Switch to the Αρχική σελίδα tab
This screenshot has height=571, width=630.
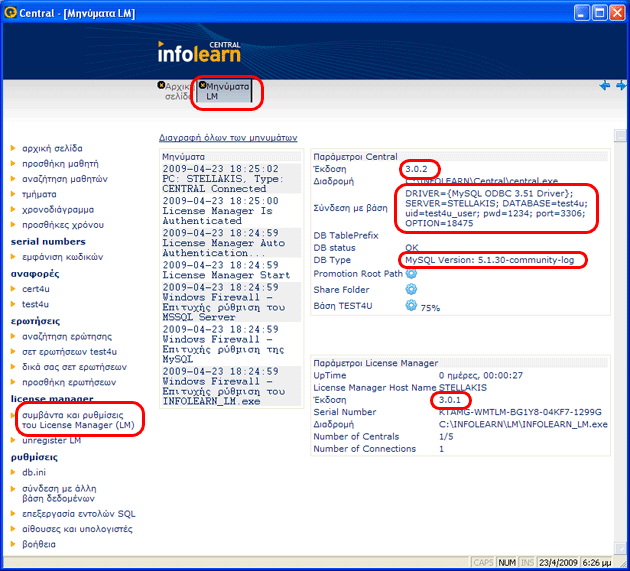tap(177, 91)
